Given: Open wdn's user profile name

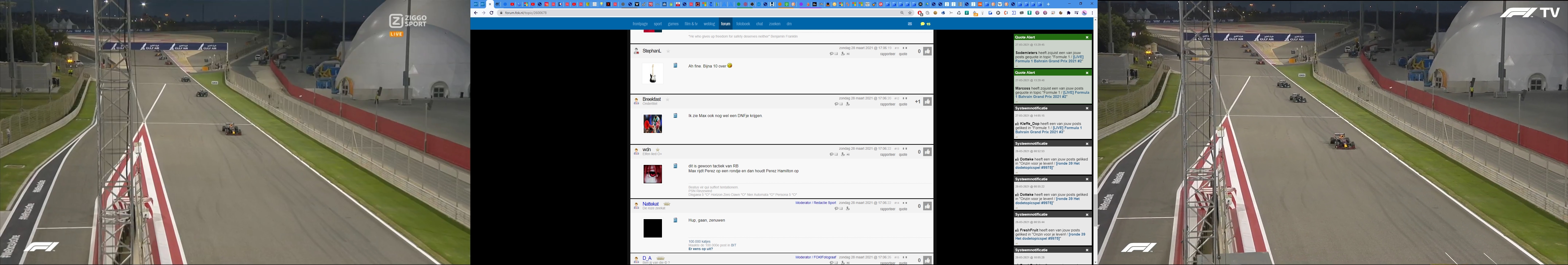Looking at the screenshot, I should point(647,150).
